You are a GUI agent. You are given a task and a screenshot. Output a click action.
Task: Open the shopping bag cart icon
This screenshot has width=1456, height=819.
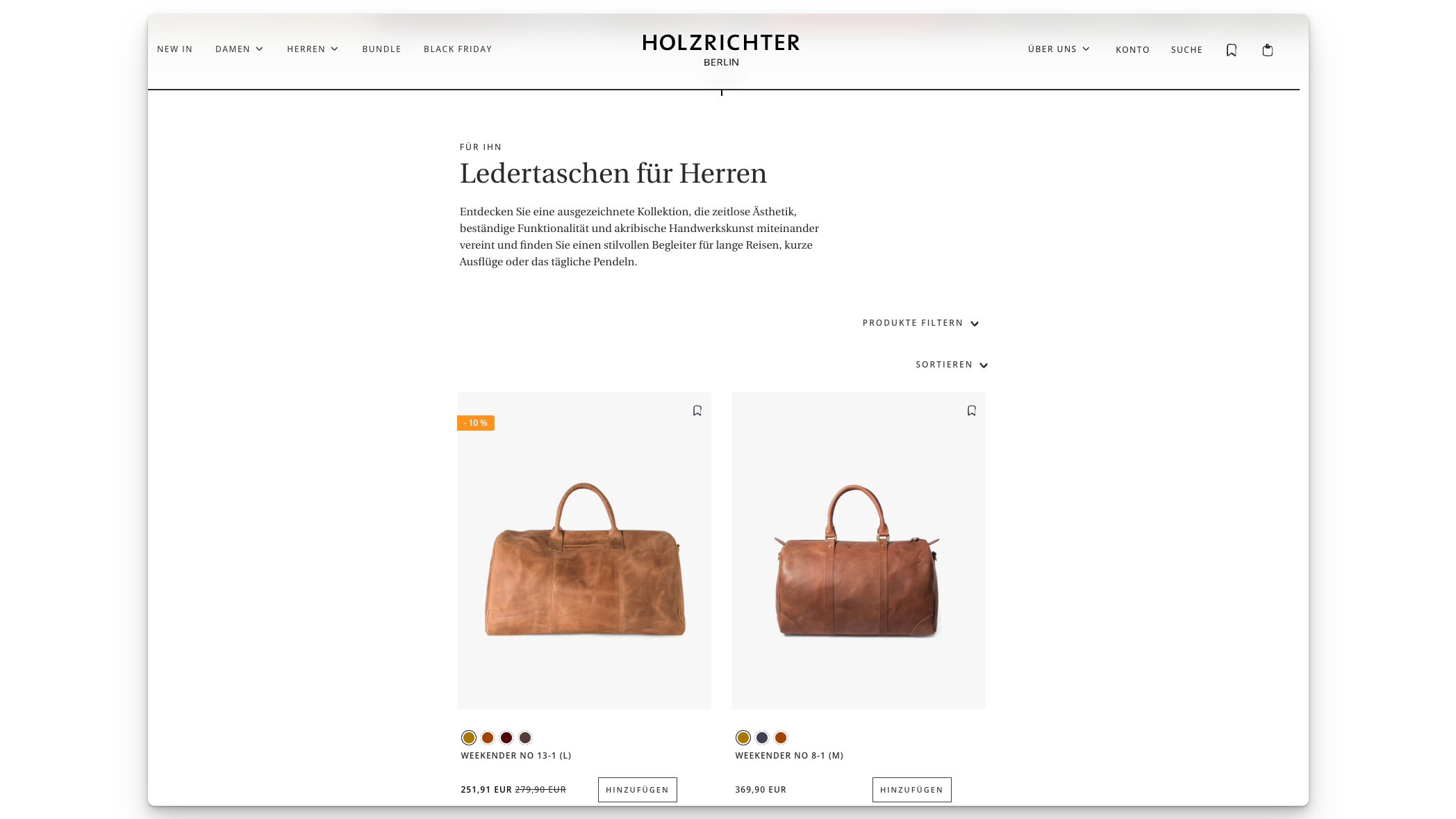click(x=1267, y=50)
